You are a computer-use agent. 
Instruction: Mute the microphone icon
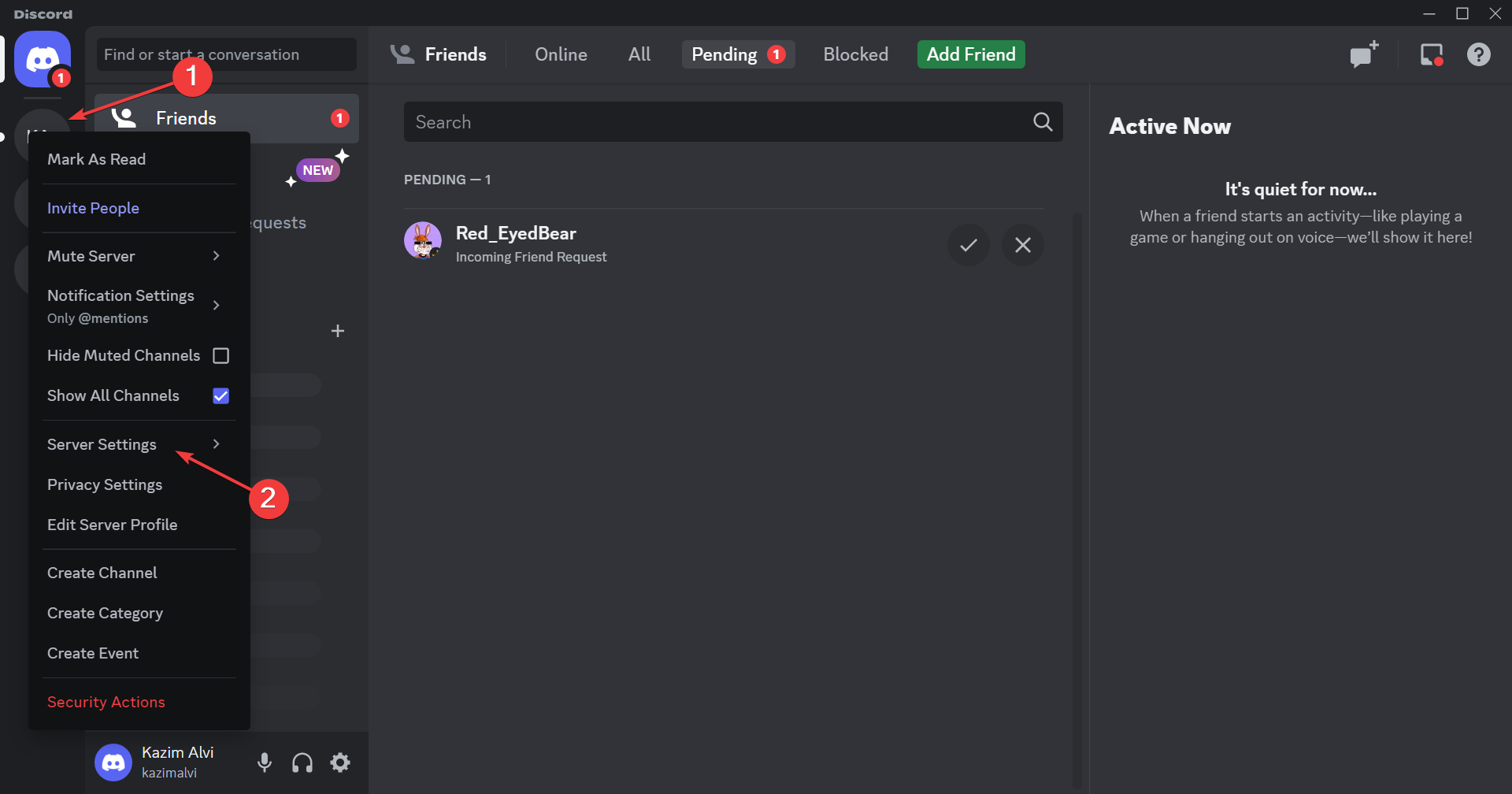265,762
